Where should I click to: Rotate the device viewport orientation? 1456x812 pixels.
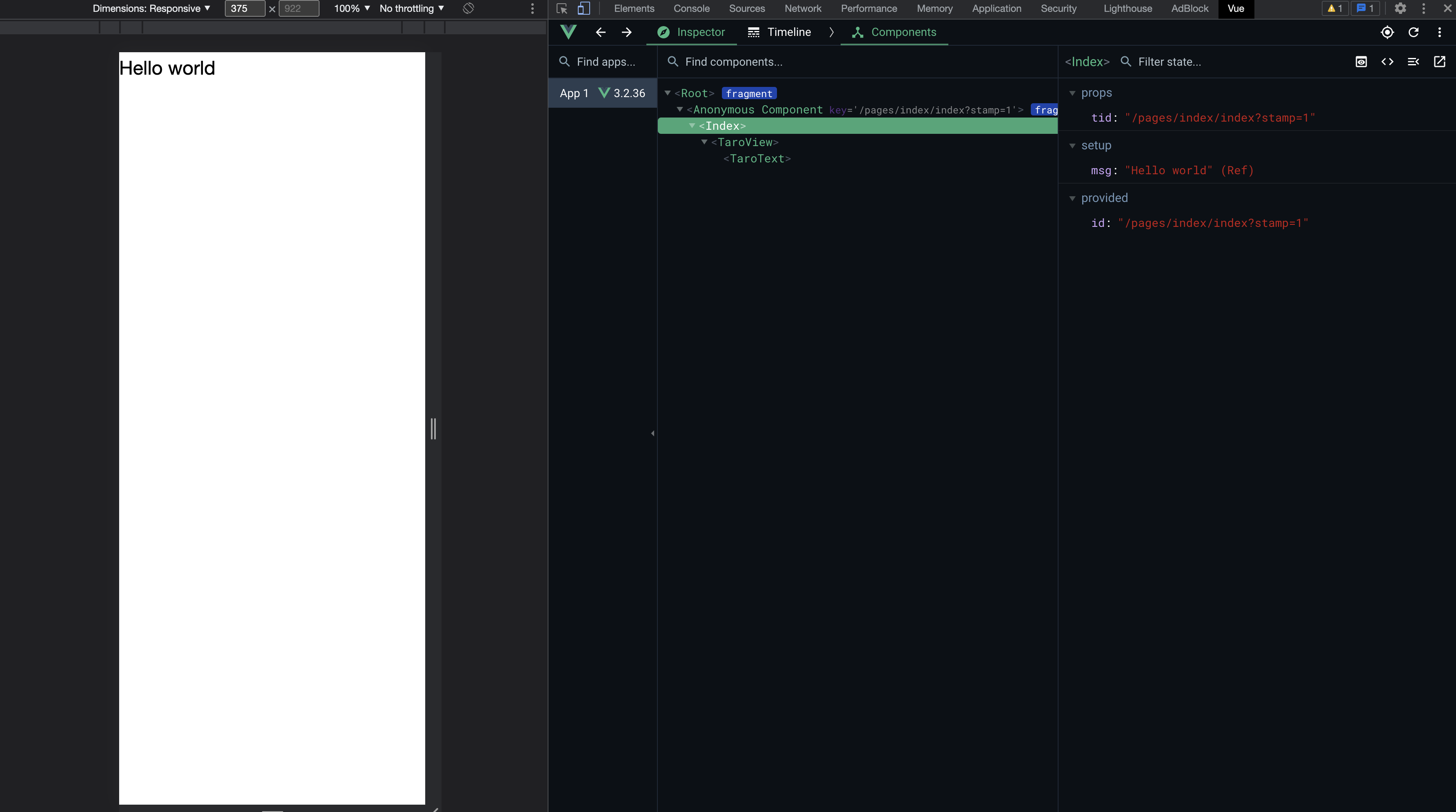pos(468,9)
